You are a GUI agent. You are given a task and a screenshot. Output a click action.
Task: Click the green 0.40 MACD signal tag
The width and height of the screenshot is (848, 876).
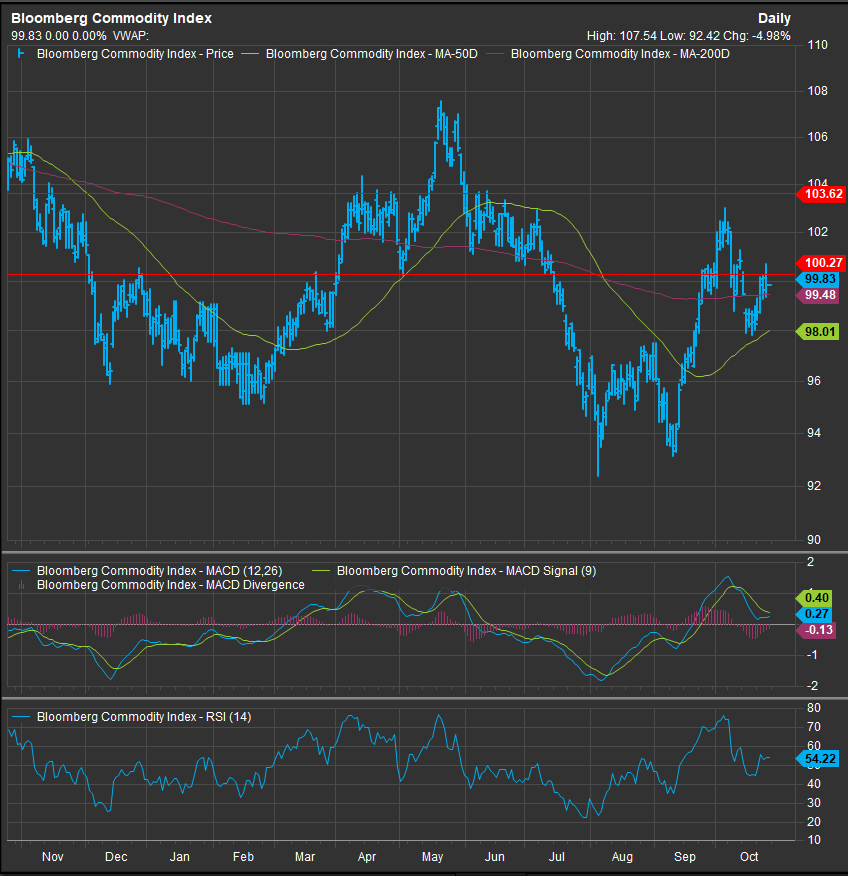click(814, 598)
